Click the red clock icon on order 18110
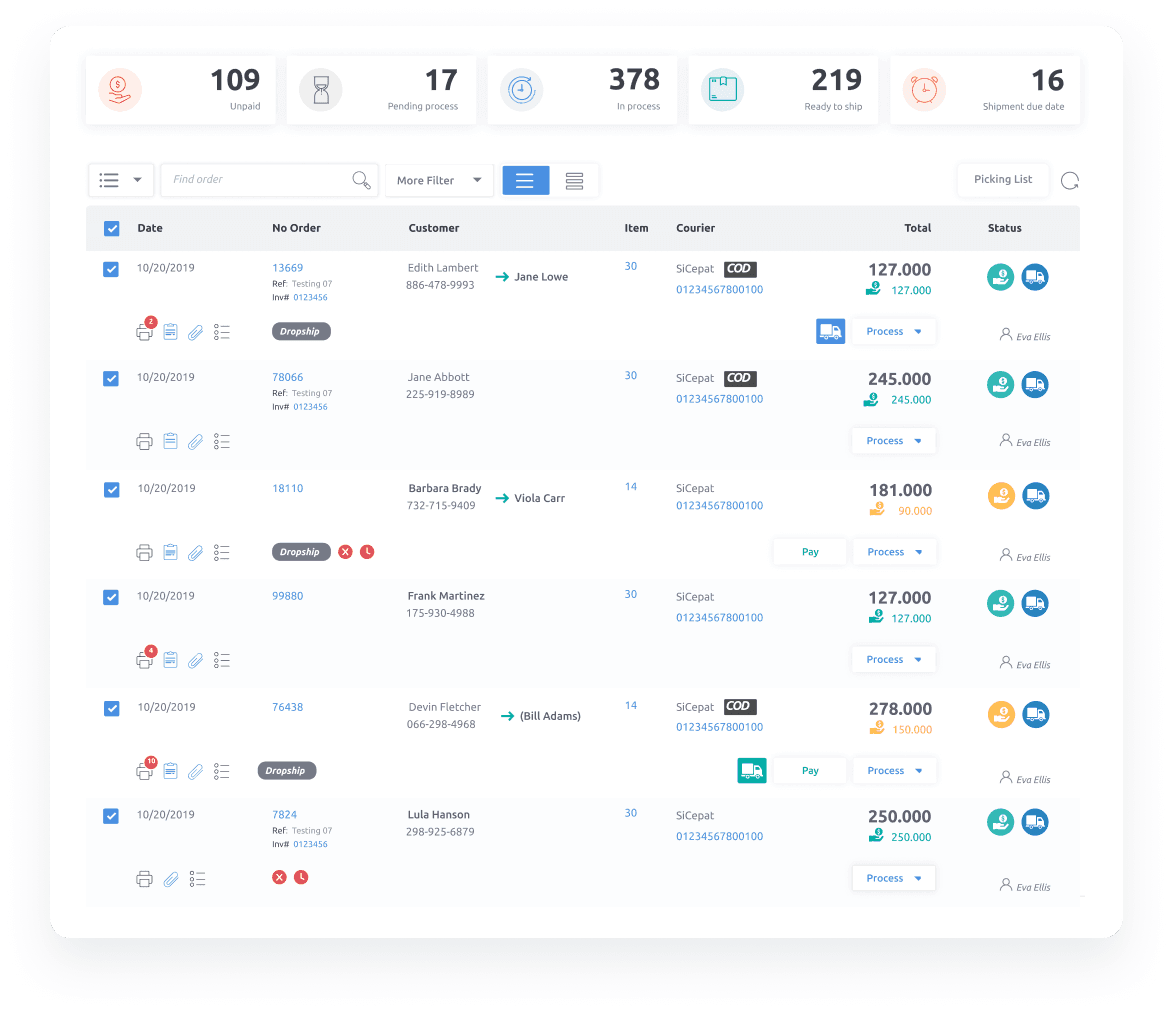 (367, 552)
